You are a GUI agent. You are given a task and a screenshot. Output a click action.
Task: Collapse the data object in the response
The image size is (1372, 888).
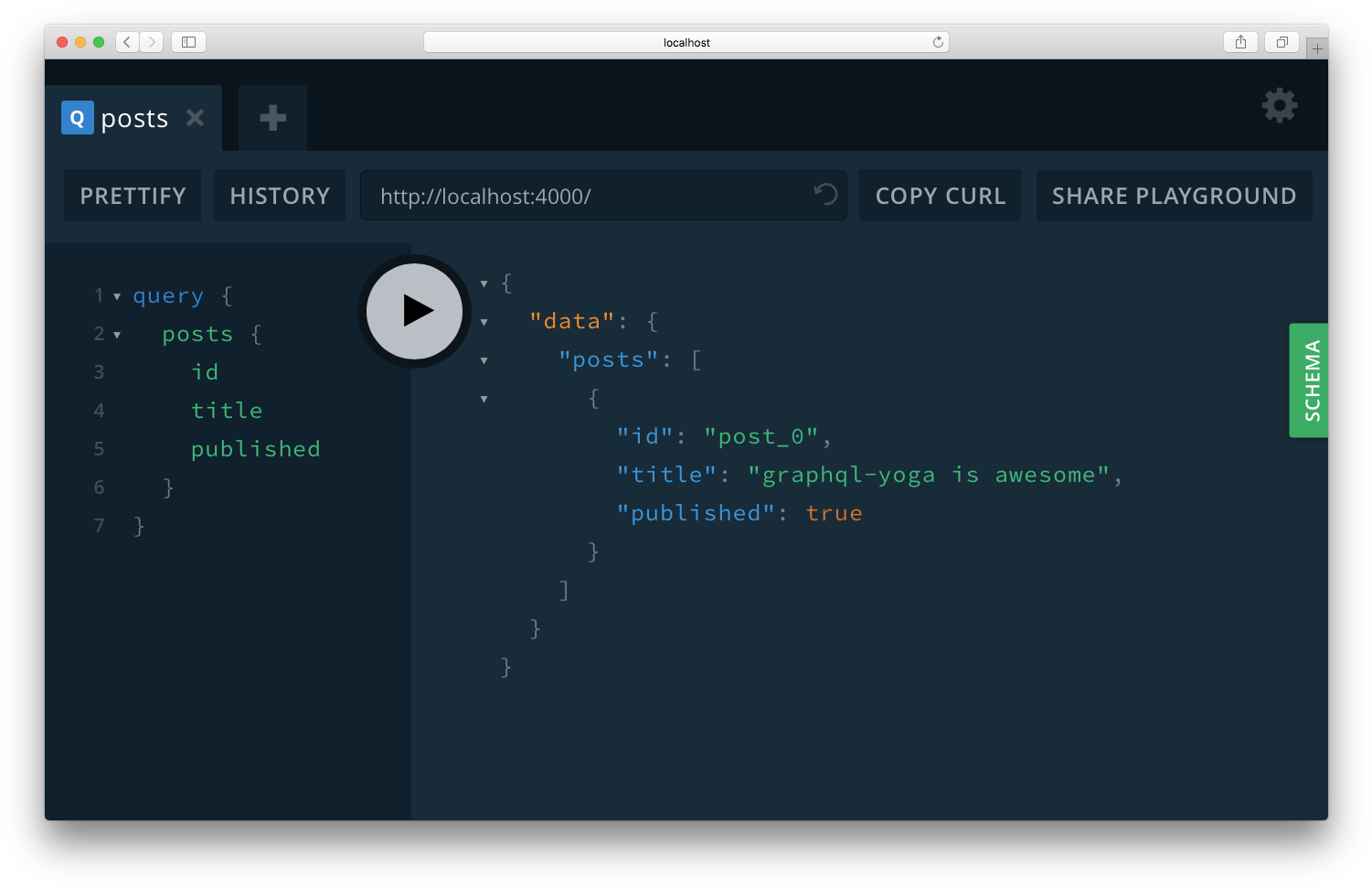pos(484,321)
